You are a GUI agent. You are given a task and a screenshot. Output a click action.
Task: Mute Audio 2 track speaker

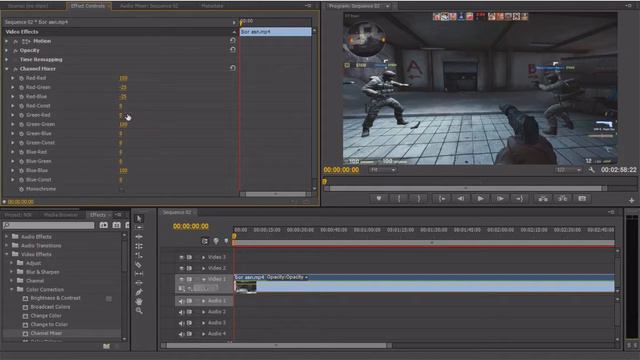182,312
